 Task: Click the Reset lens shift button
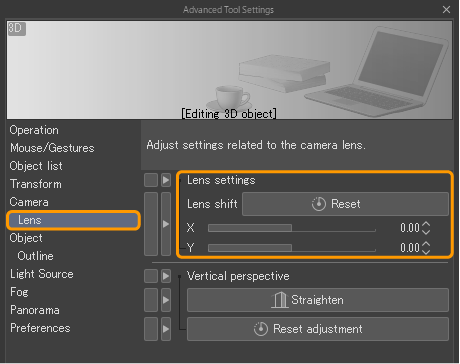pyautogui.click(x=345, y=204)
